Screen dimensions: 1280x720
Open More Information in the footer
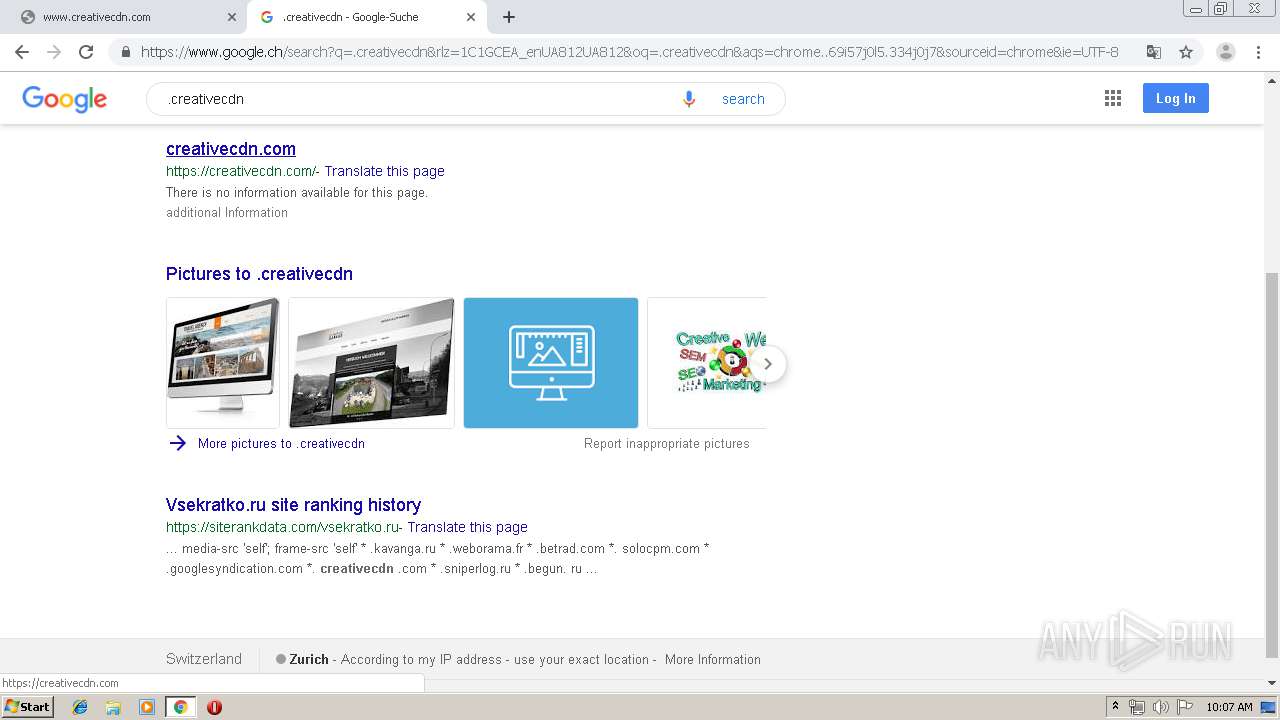coord(713,659)
